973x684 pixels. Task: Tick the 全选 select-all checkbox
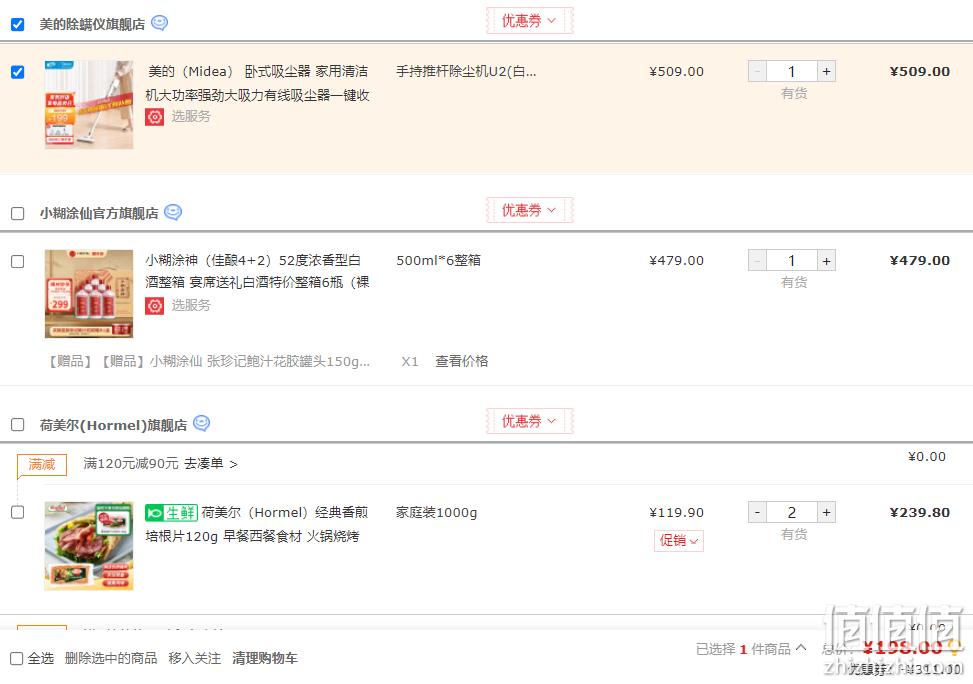click(x=17, y=659)
